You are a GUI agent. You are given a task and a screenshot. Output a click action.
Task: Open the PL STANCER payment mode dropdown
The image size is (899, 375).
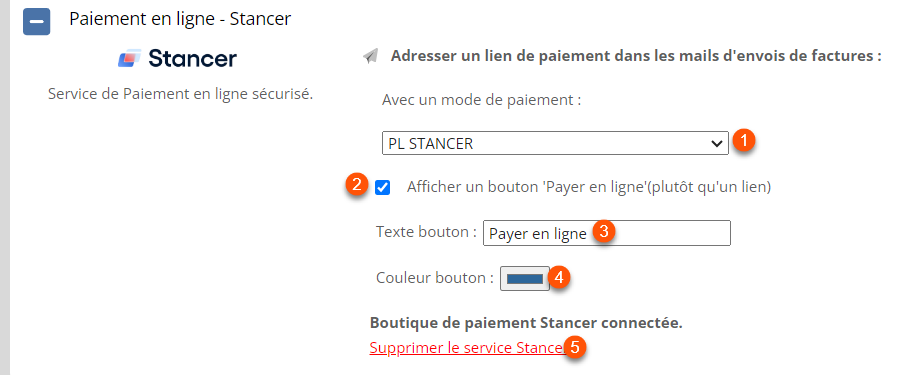coord(555,143)
